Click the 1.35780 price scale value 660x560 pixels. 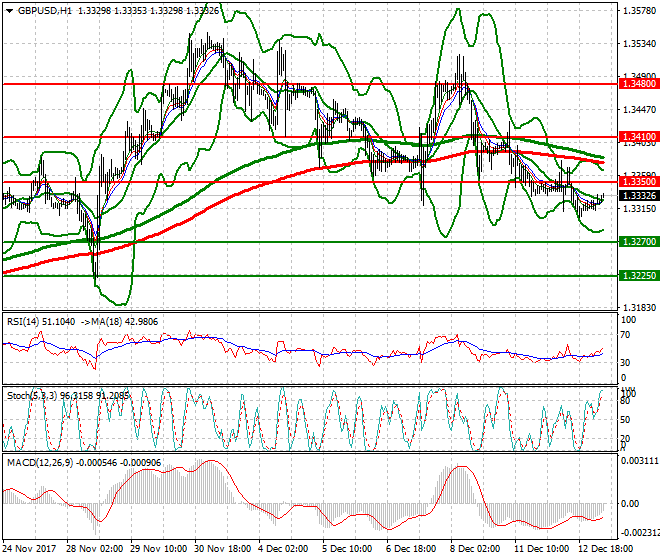[639, 11]
